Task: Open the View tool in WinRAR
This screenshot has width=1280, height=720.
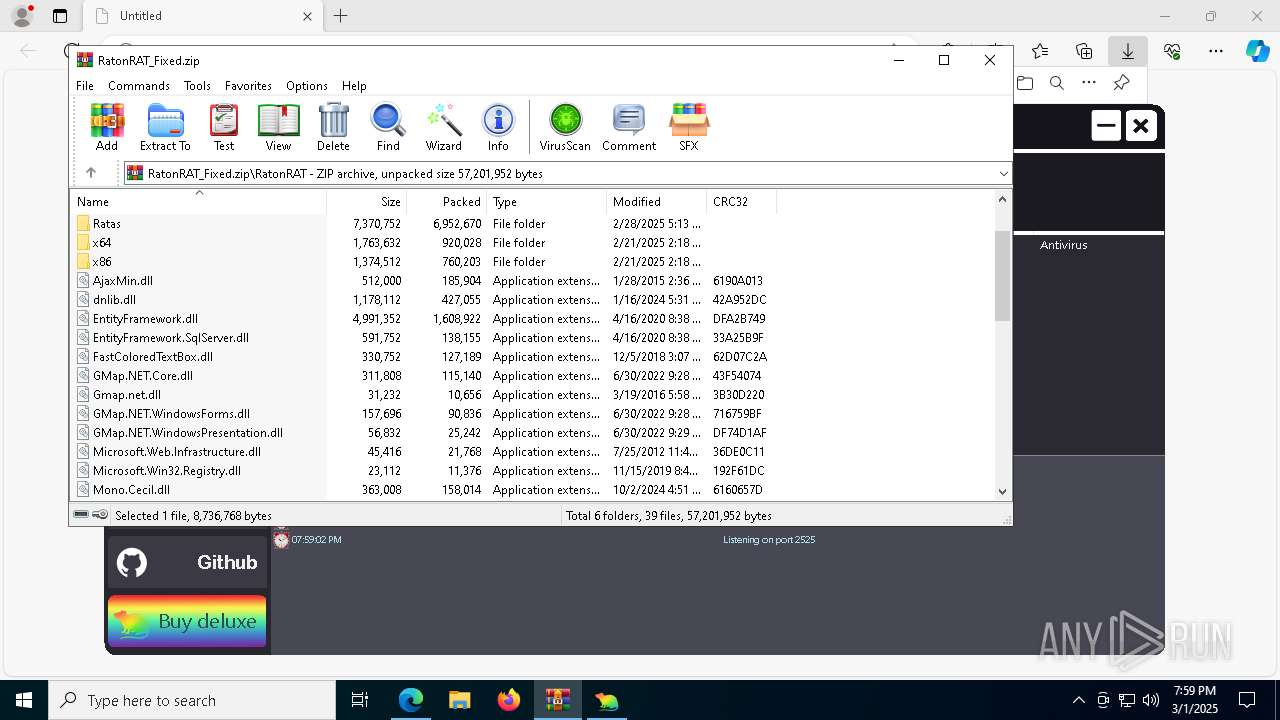Action: (x=278, y=127)
